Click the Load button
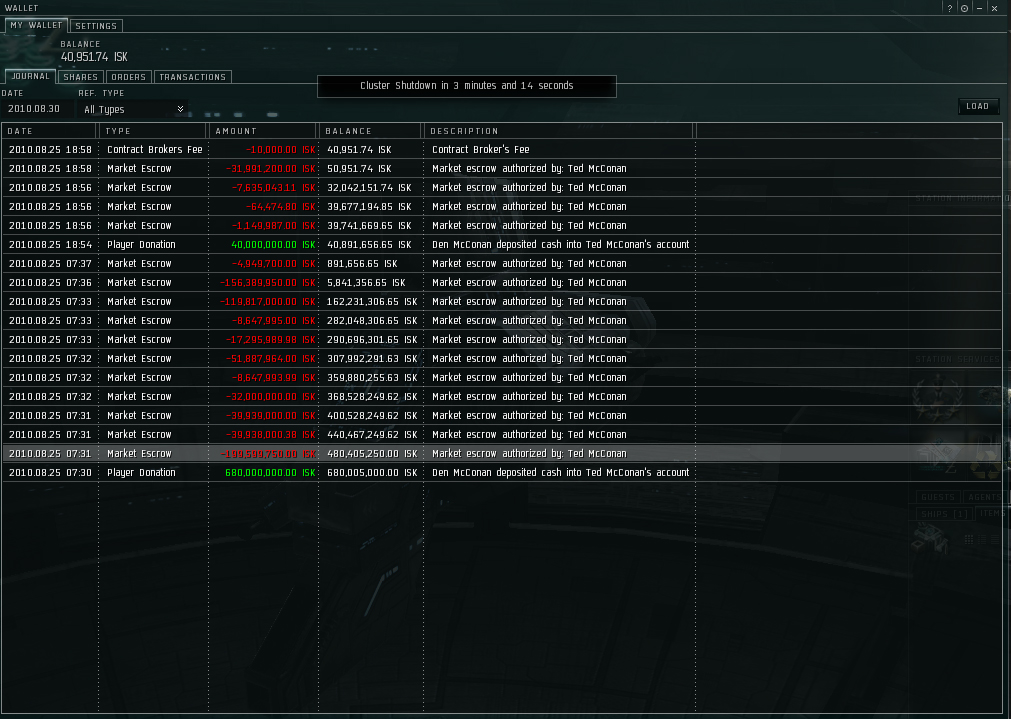The image size is (1011, 719). pyautogui.click(x=977, y=106)
